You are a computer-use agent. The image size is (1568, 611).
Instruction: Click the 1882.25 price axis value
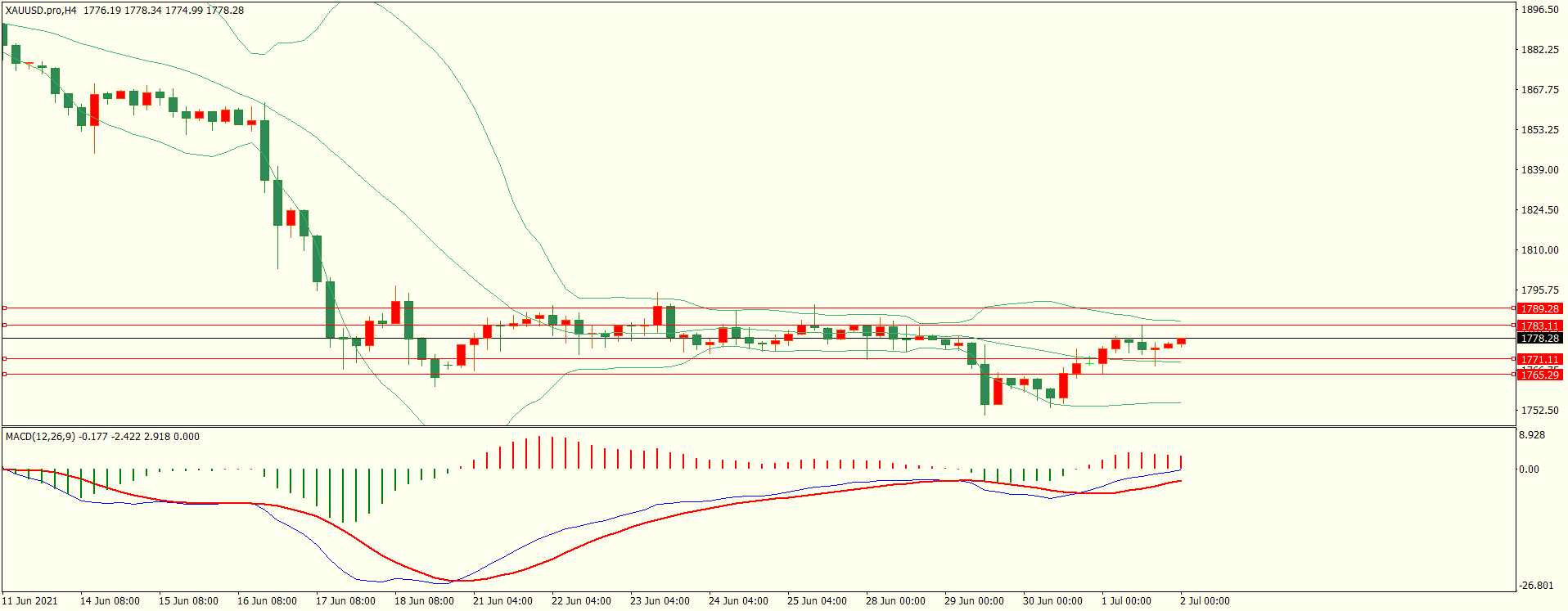pos(1539,50)
